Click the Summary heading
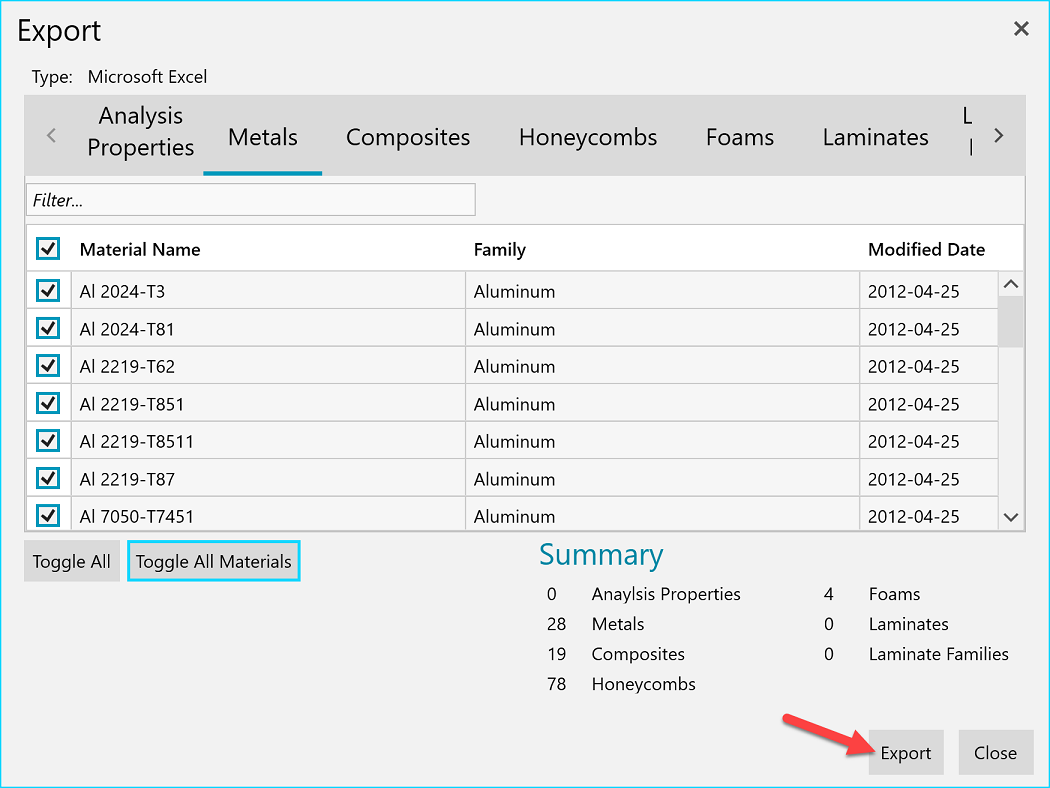 point(601,554)
